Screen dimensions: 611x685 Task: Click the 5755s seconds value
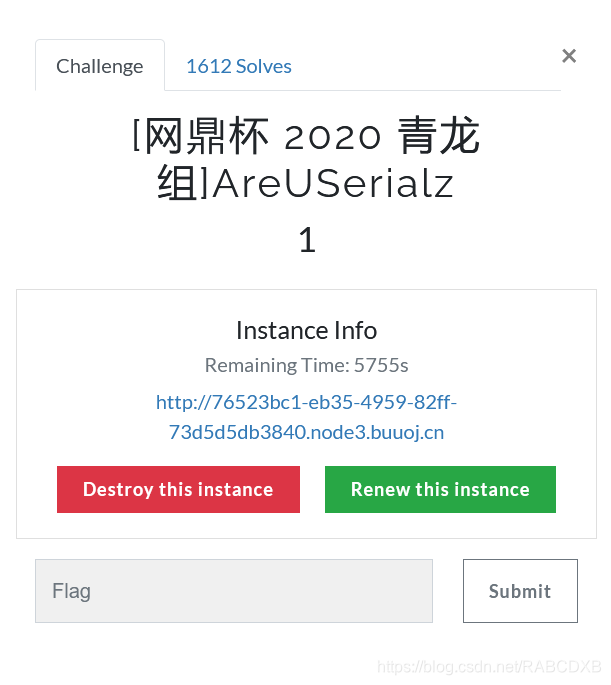click(381, 365)
